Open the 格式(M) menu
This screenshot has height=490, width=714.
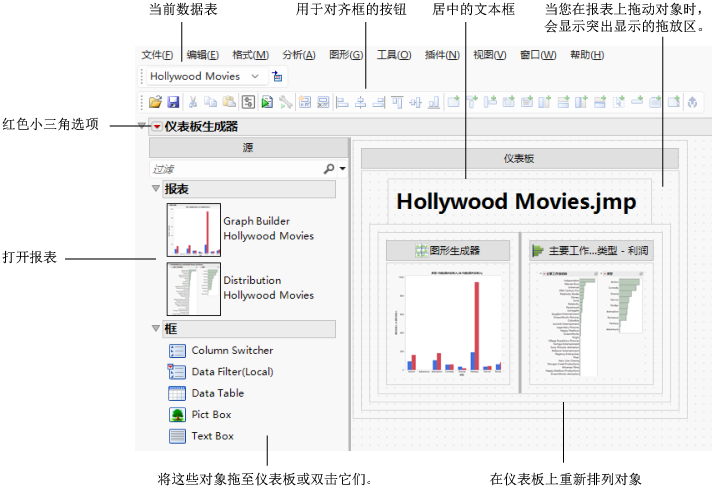point(250,55)
